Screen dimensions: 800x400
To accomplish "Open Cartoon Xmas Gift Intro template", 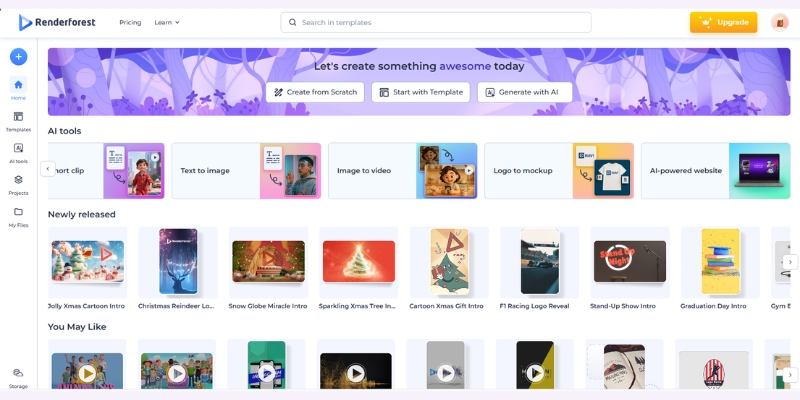I will coord(449,262).
